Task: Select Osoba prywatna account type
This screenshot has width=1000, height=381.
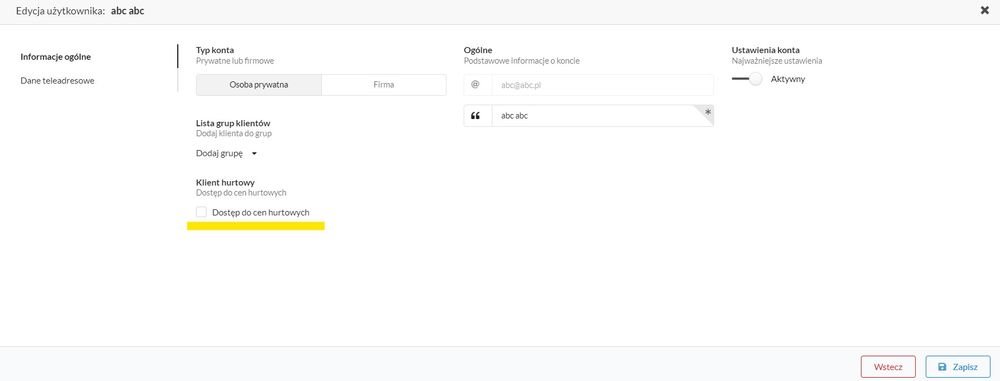Action: coord(259,85)
